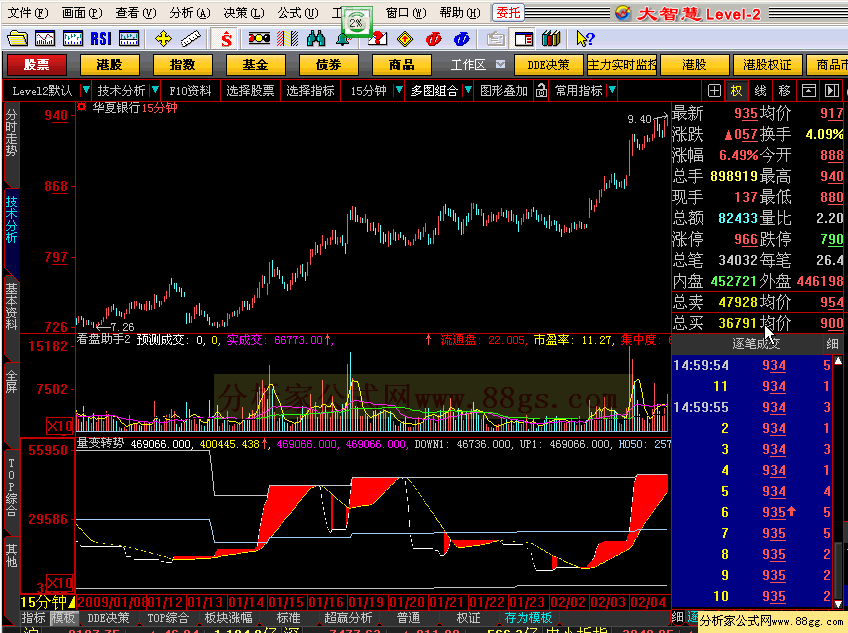
Task: Select the first yellow 港股 category button
Action: [x=110, y=65]
